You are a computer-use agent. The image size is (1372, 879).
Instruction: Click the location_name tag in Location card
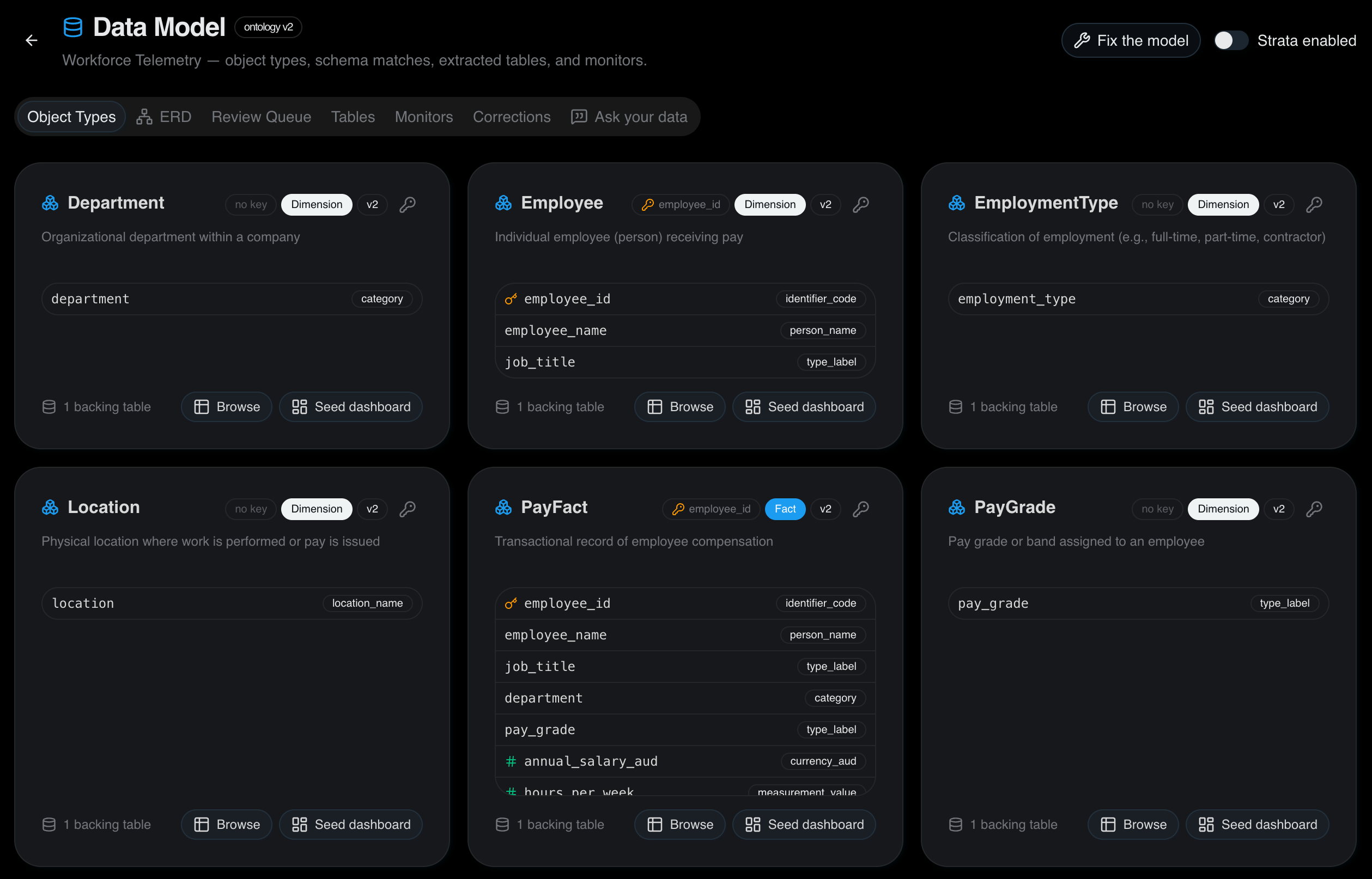368,603
